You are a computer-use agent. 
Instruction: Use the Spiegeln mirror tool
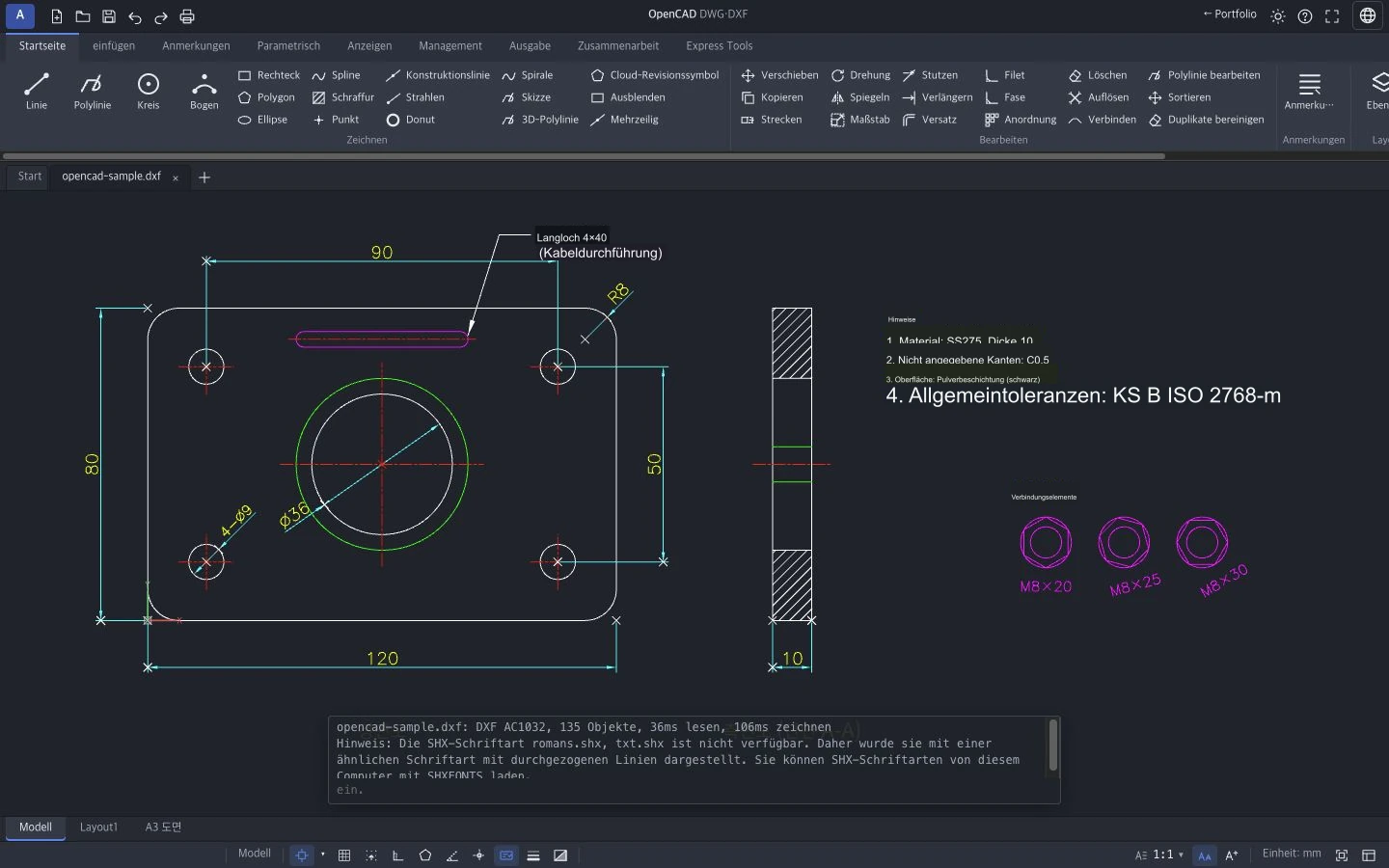tap(860, 97)
